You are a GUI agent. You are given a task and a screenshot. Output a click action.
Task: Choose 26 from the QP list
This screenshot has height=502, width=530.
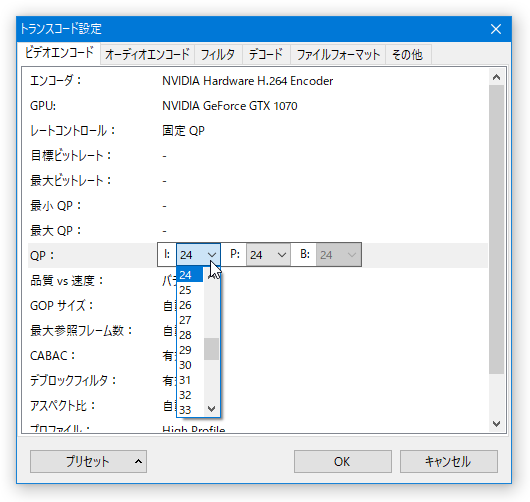(190, 305)
